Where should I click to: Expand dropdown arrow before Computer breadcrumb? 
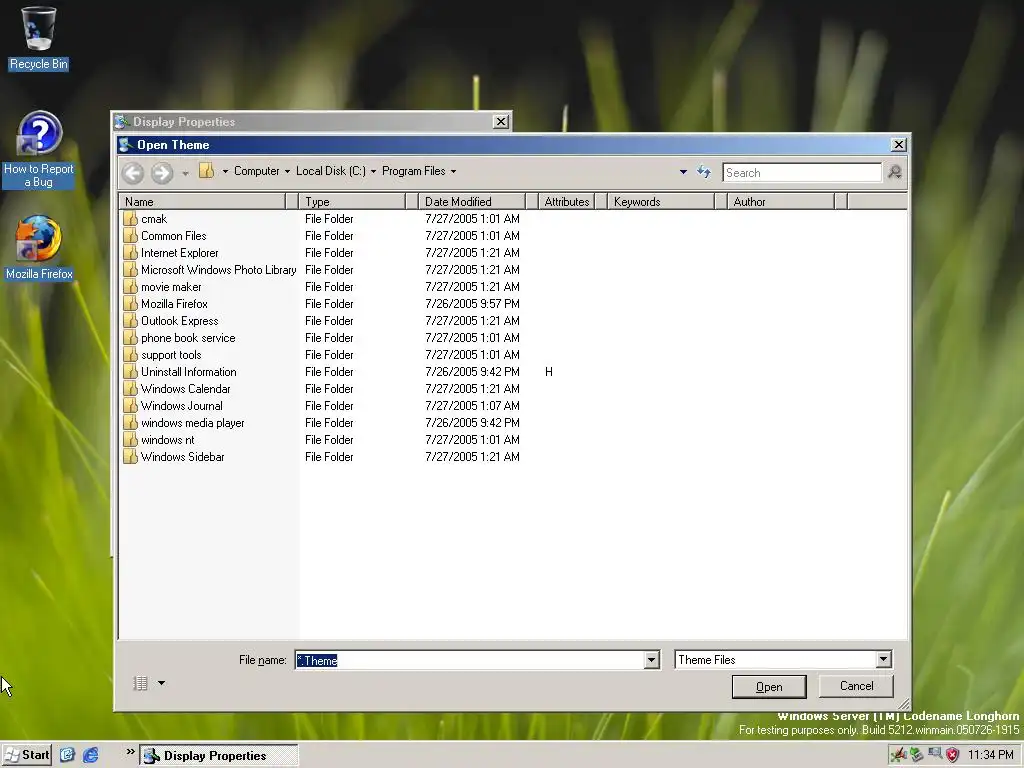(225, 171)
